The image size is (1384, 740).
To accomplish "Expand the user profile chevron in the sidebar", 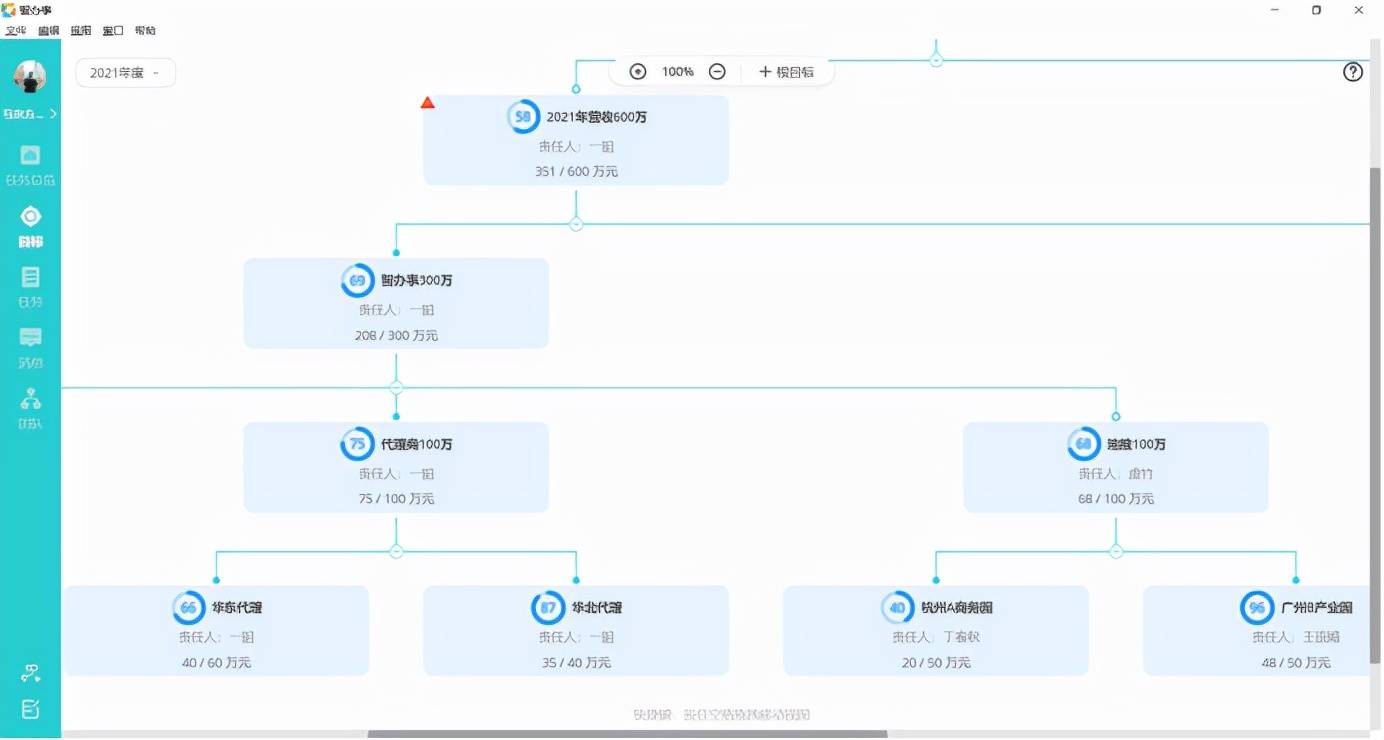I will coord(53,114).
